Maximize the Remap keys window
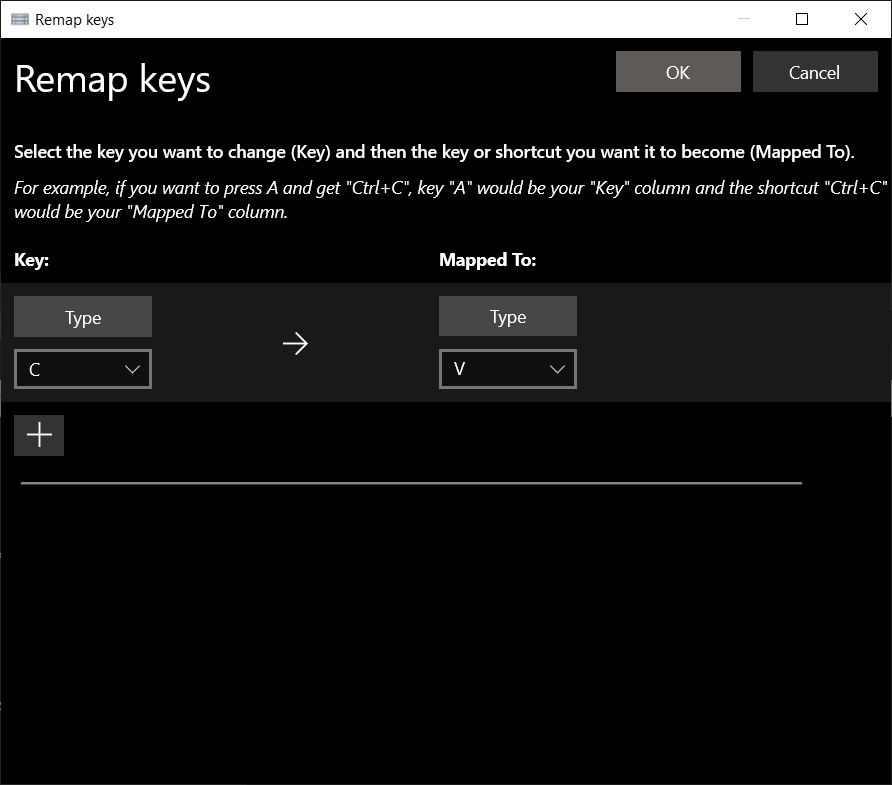 [802, 19]
